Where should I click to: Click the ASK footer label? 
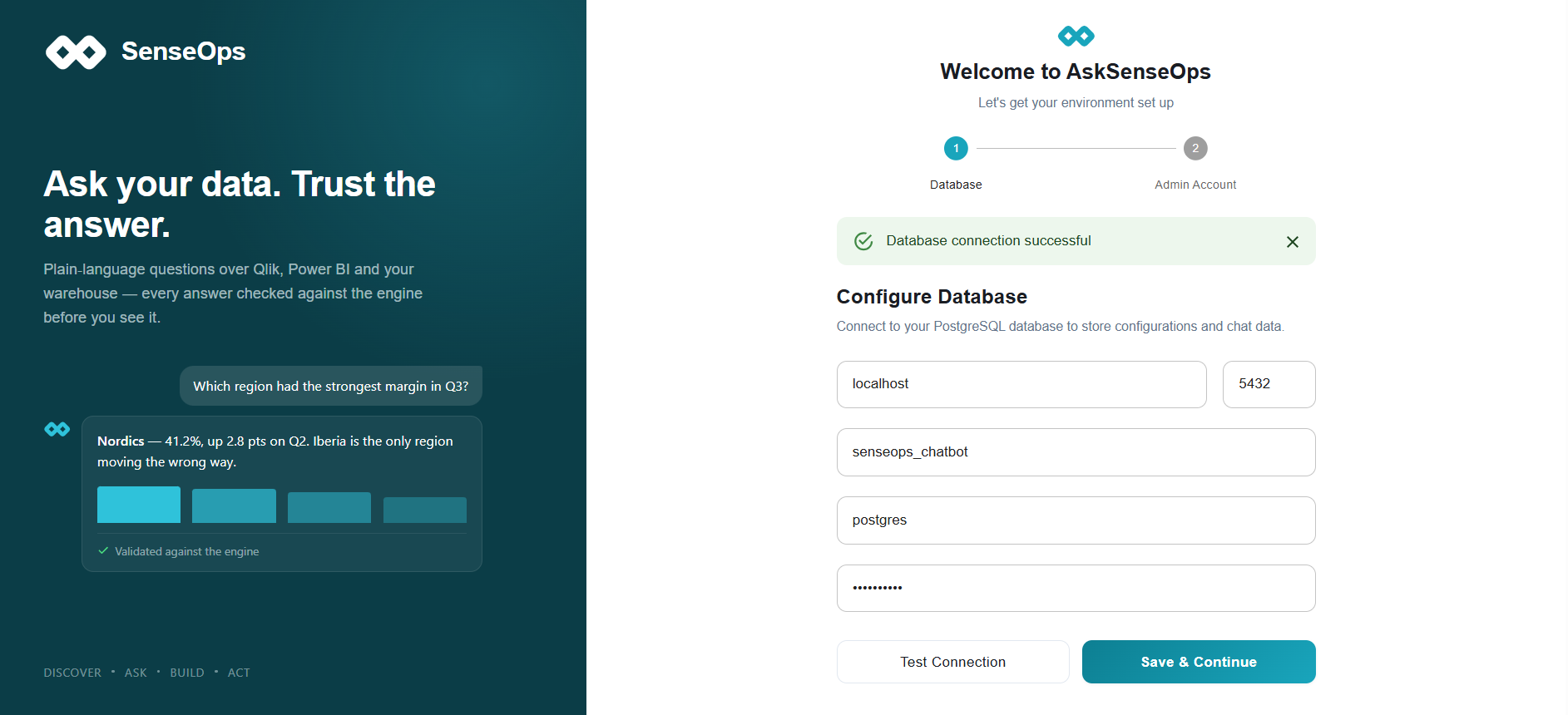pyautogui.click(x=136, y=673)
